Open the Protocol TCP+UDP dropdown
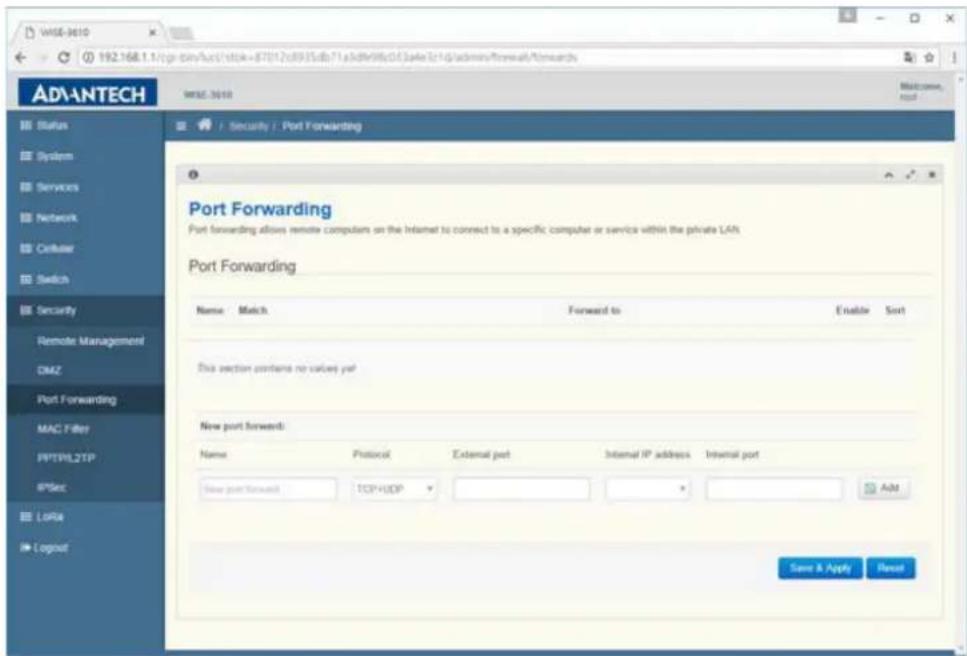Viewport: 967px width, 656px height. tap(395, 489)
